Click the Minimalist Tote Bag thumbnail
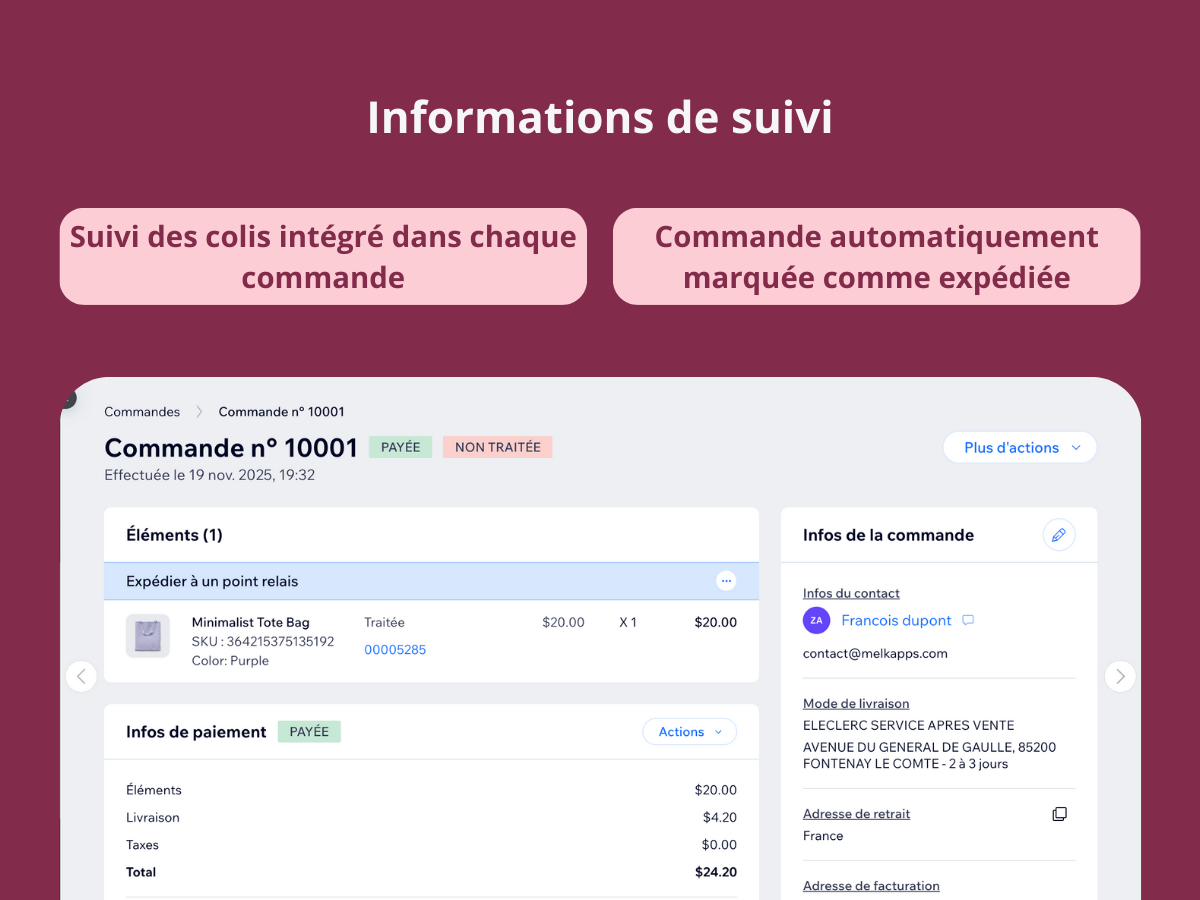Screen dimensions: 1200x900 147,636
